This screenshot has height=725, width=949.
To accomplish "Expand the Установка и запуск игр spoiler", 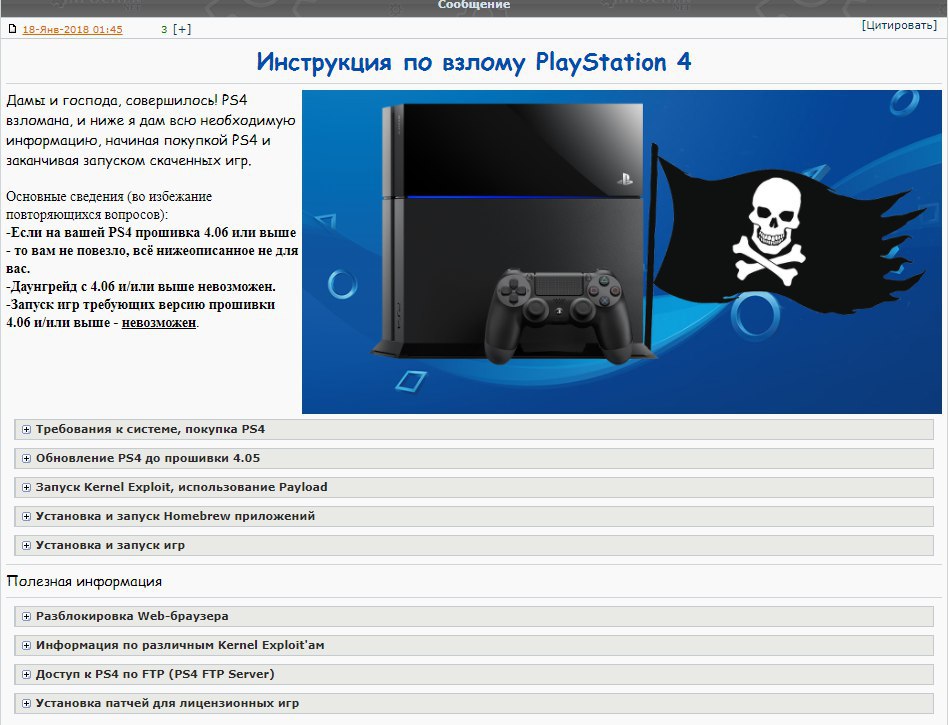I will coord(474,545).
